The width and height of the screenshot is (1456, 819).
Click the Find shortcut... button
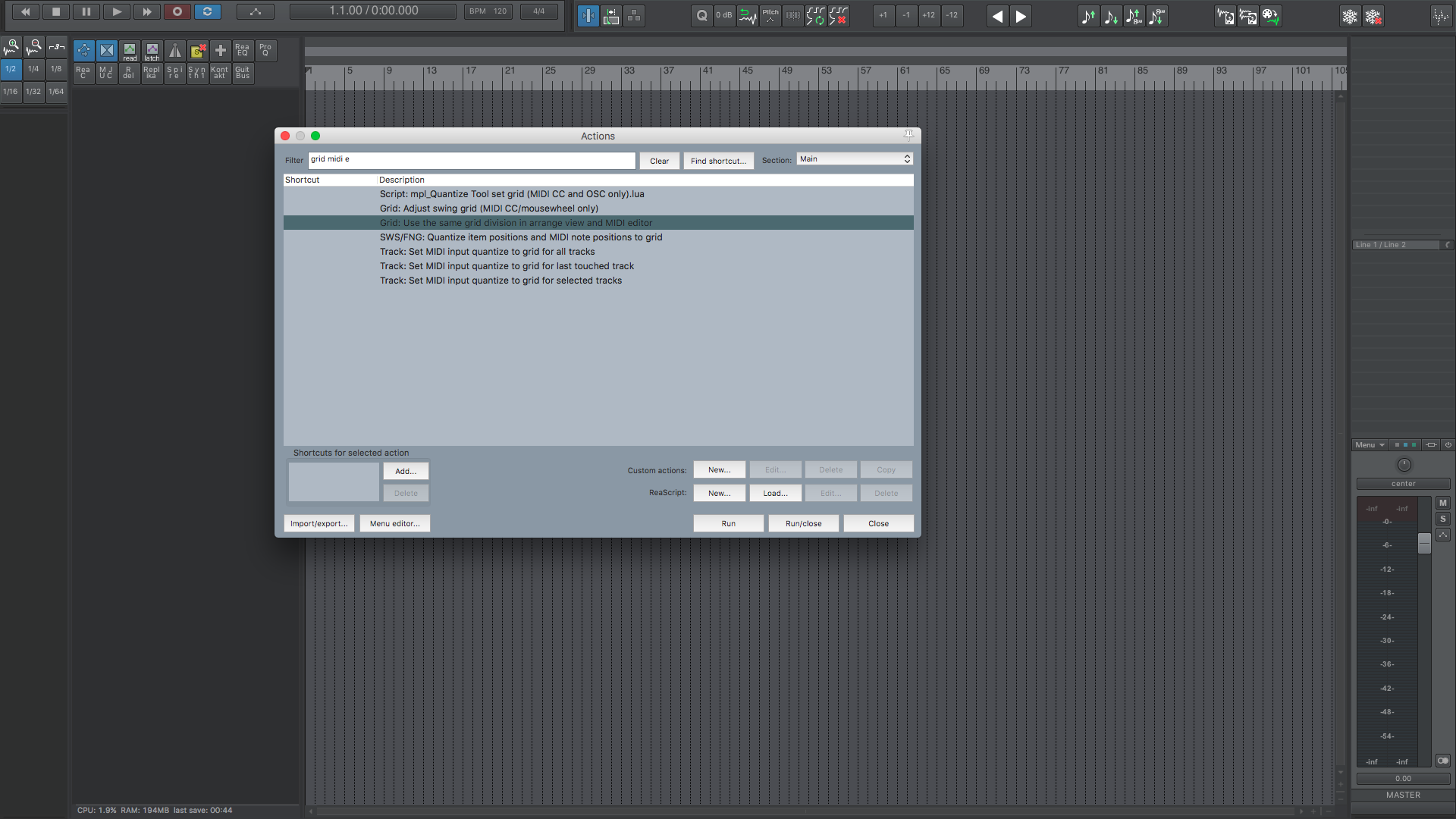point(717,161)
